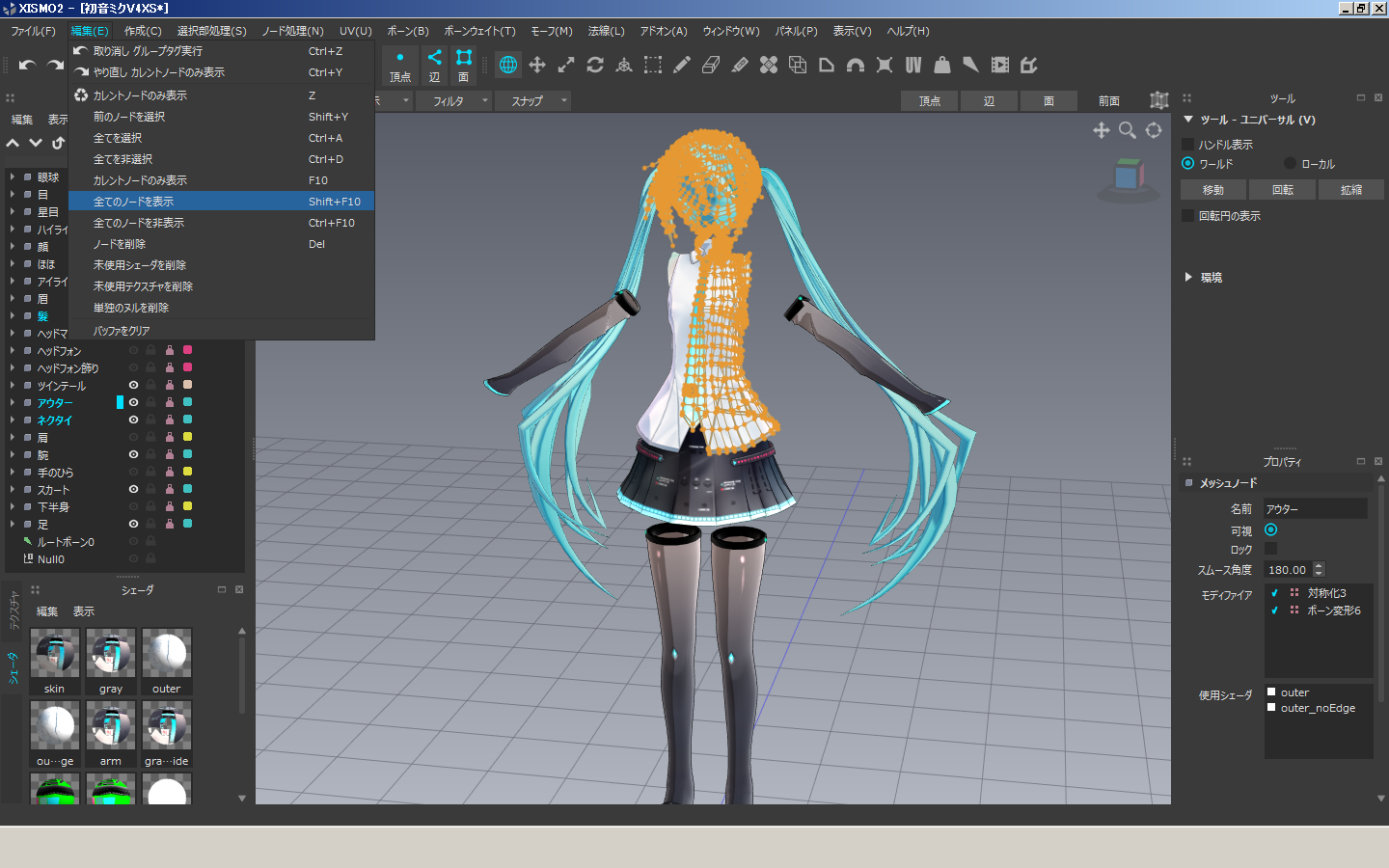
Task: Select the knife cut tool icon
Action: (x=971, y=65)
